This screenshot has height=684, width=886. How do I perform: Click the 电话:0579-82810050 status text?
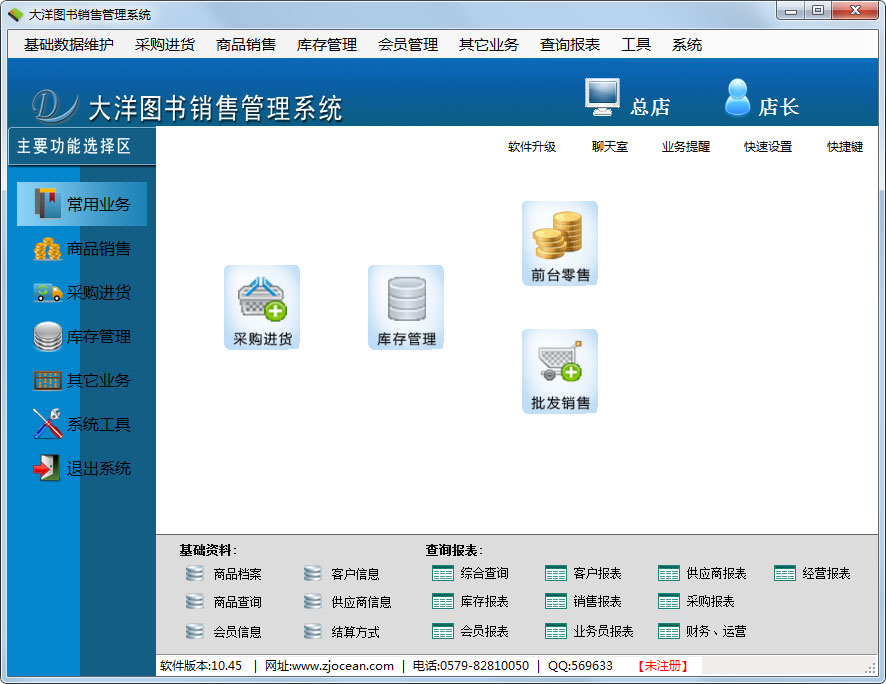pyautogui.click(x=471, y=666)
